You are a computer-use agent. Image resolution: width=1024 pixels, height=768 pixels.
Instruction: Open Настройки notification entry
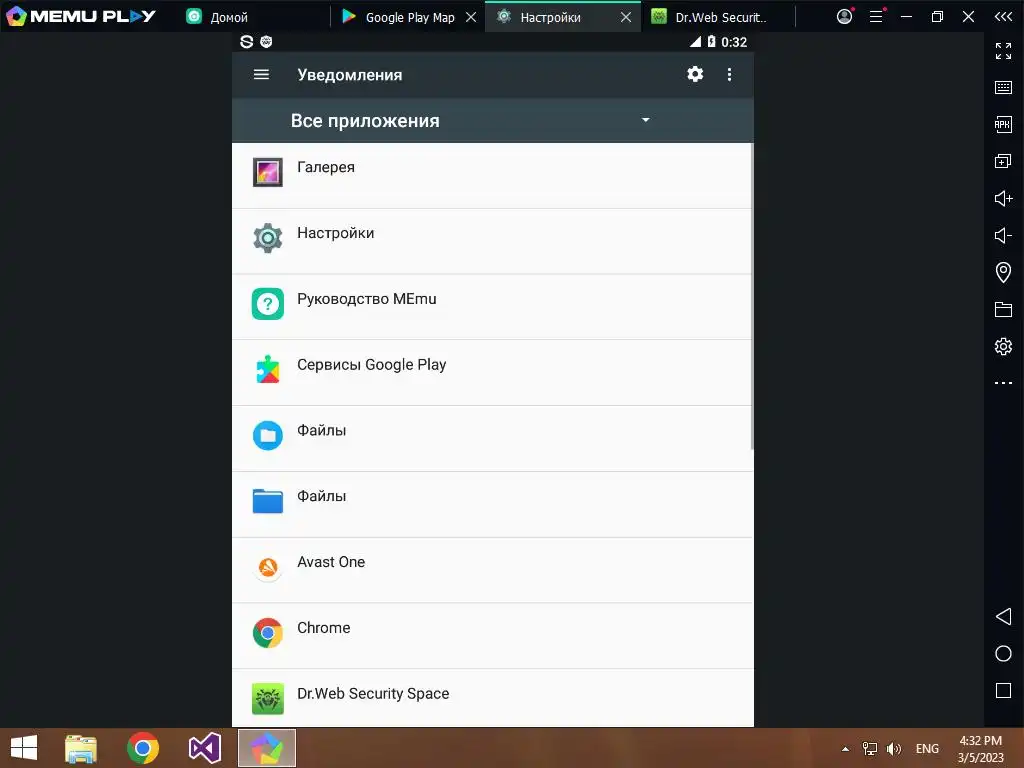point(492,242)
